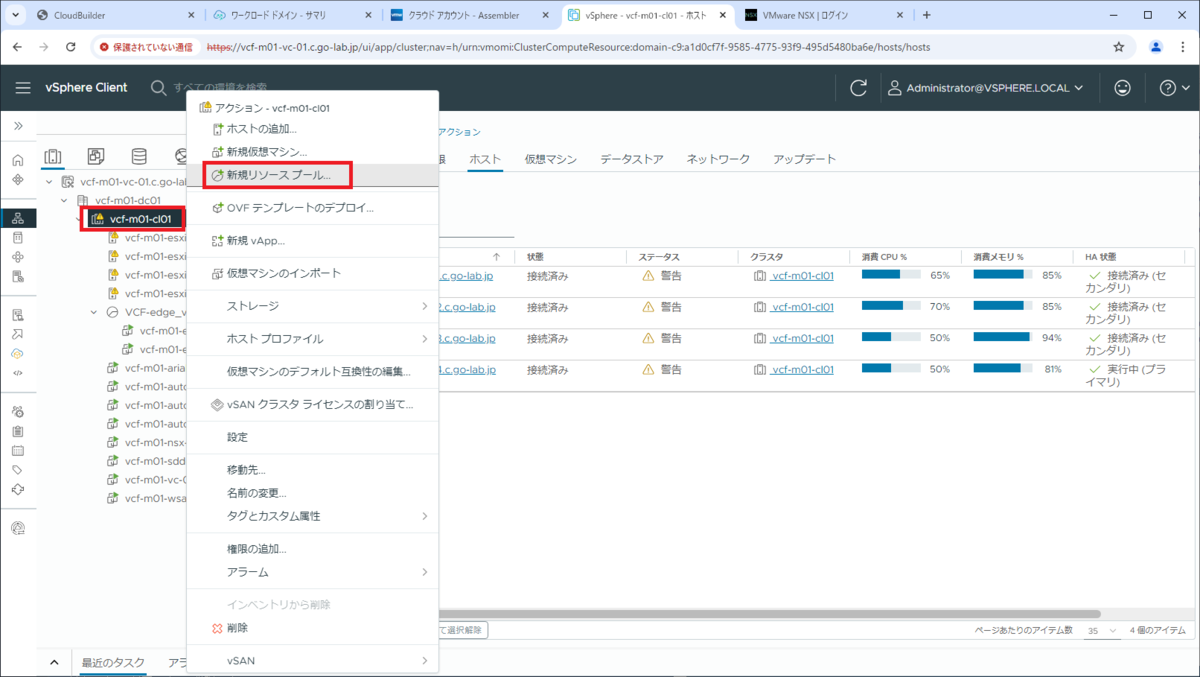Open Global Inventory Lists sidebar icon

pyautogui.click(x=18, y=276)
